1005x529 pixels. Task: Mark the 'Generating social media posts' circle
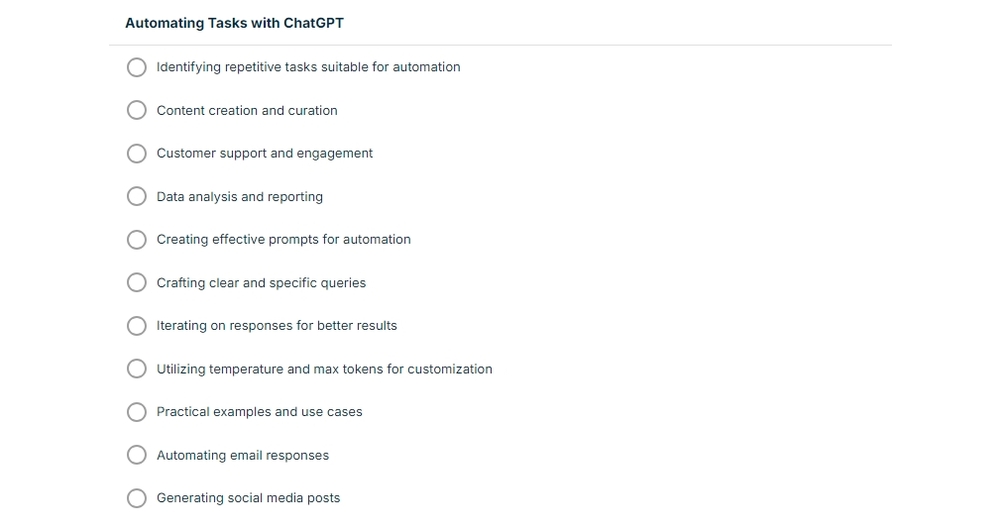137,498
